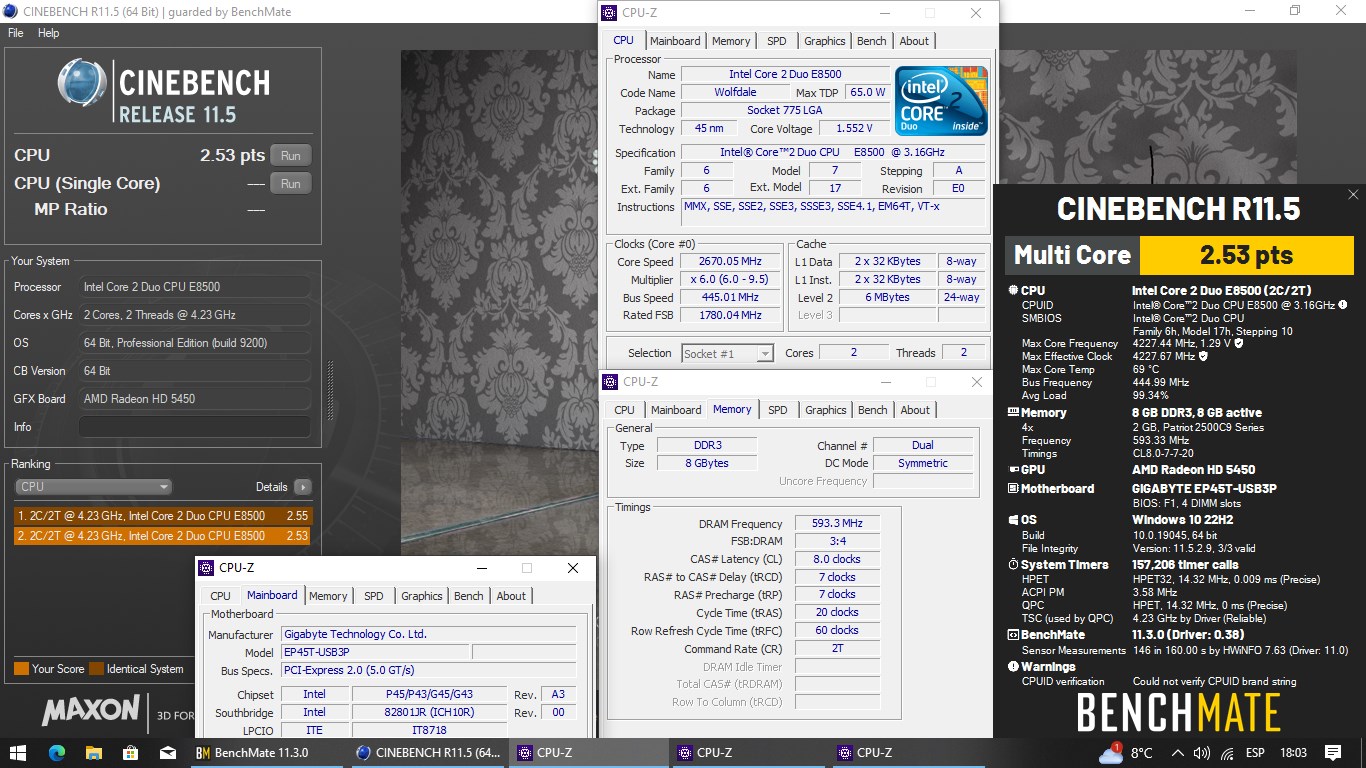Screen dimensions: 1366x768
Task: Select Mainboard tab in top CPU-Z window
Action: (x=675, y=41)
